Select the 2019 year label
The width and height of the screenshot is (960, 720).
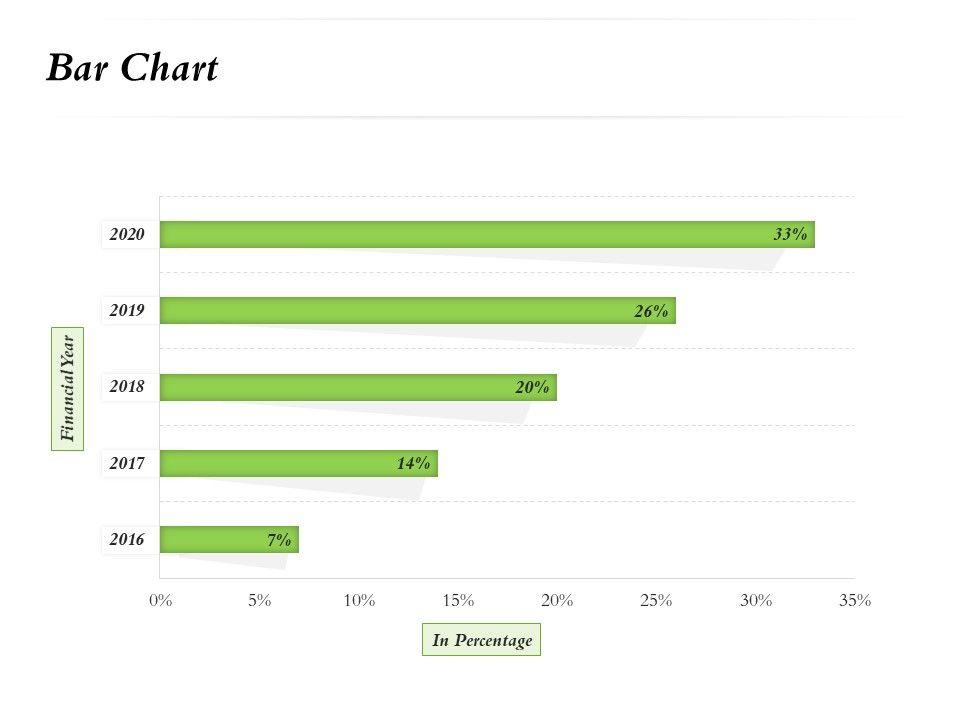(x=128, y=311)
